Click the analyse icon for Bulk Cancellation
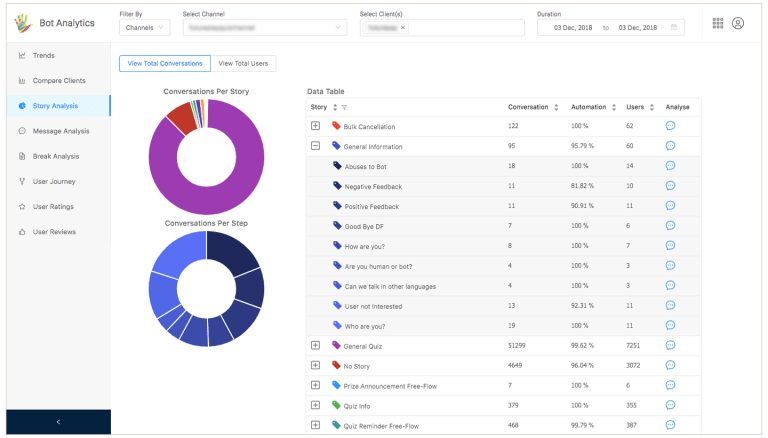The width and height of the screenshot is (768, 438). [x=670, y=126]
